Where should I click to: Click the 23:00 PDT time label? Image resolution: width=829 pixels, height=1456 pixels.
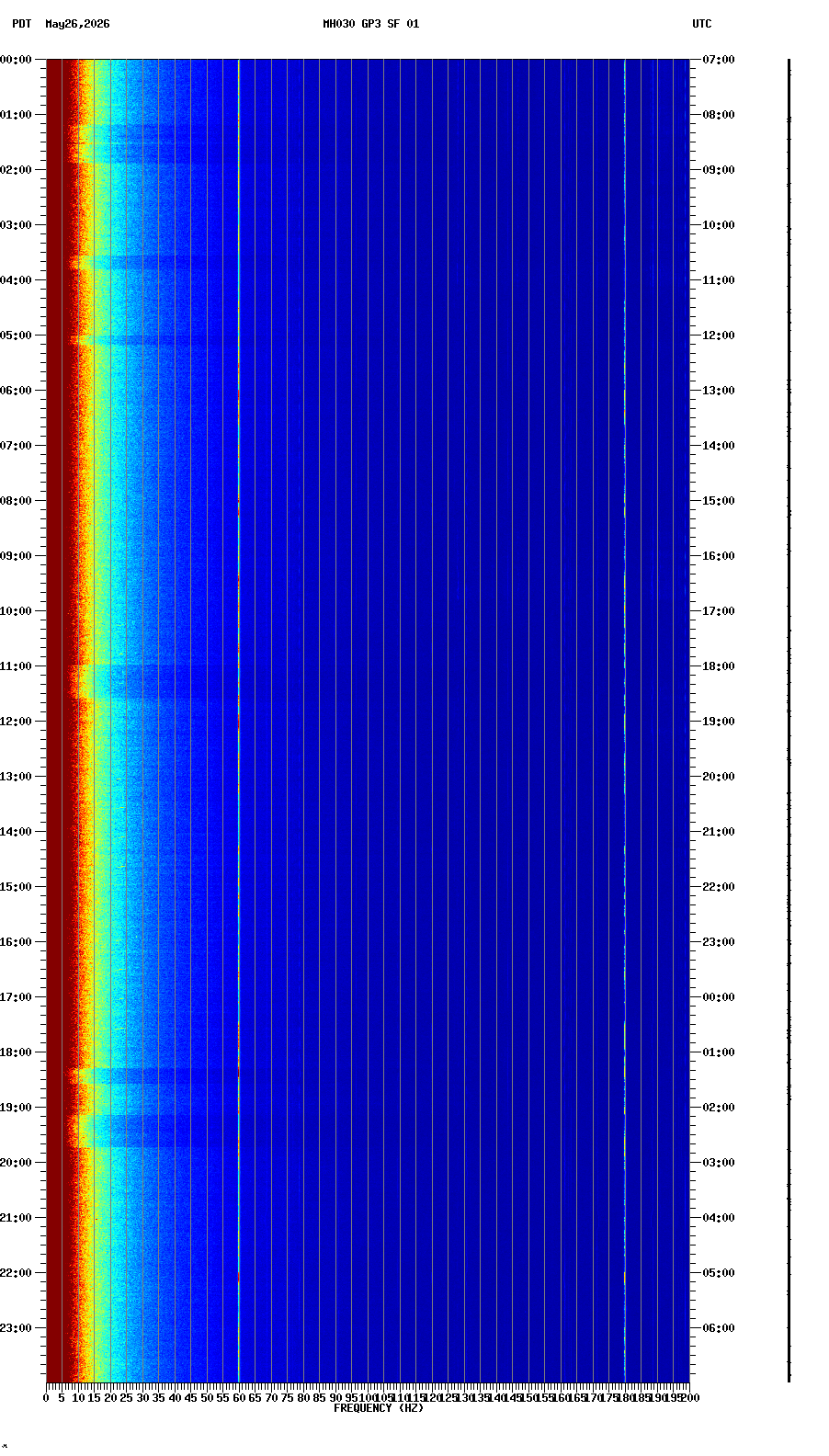tap(16, 1328)
